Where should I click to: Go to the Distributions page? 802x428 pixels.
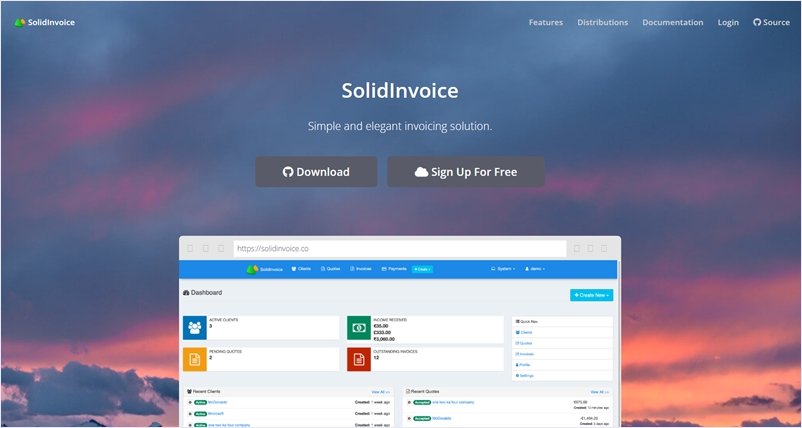(602, 22)
